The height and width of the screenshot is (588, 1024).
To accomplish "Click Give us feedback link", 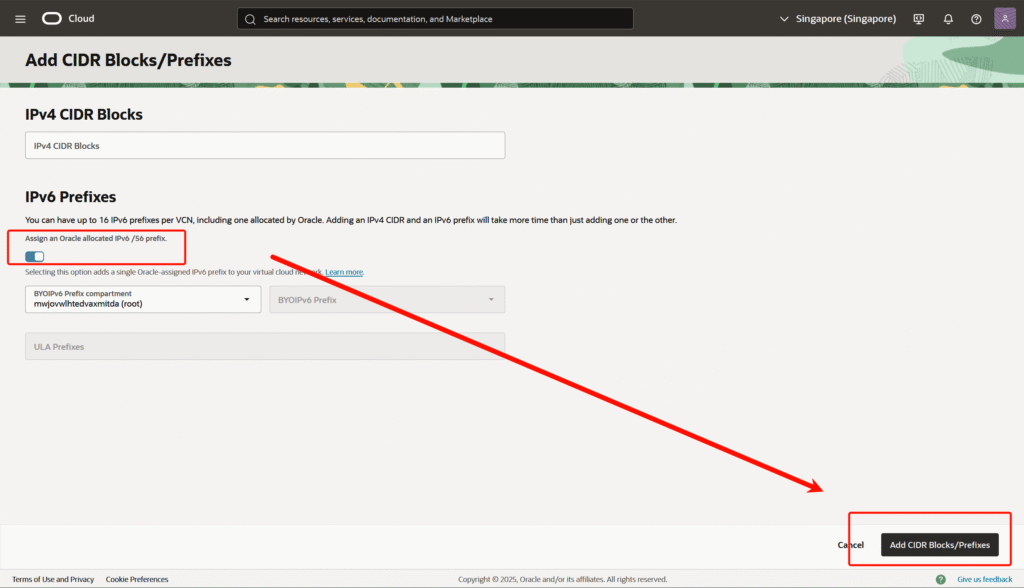I will tap(984, 579).
